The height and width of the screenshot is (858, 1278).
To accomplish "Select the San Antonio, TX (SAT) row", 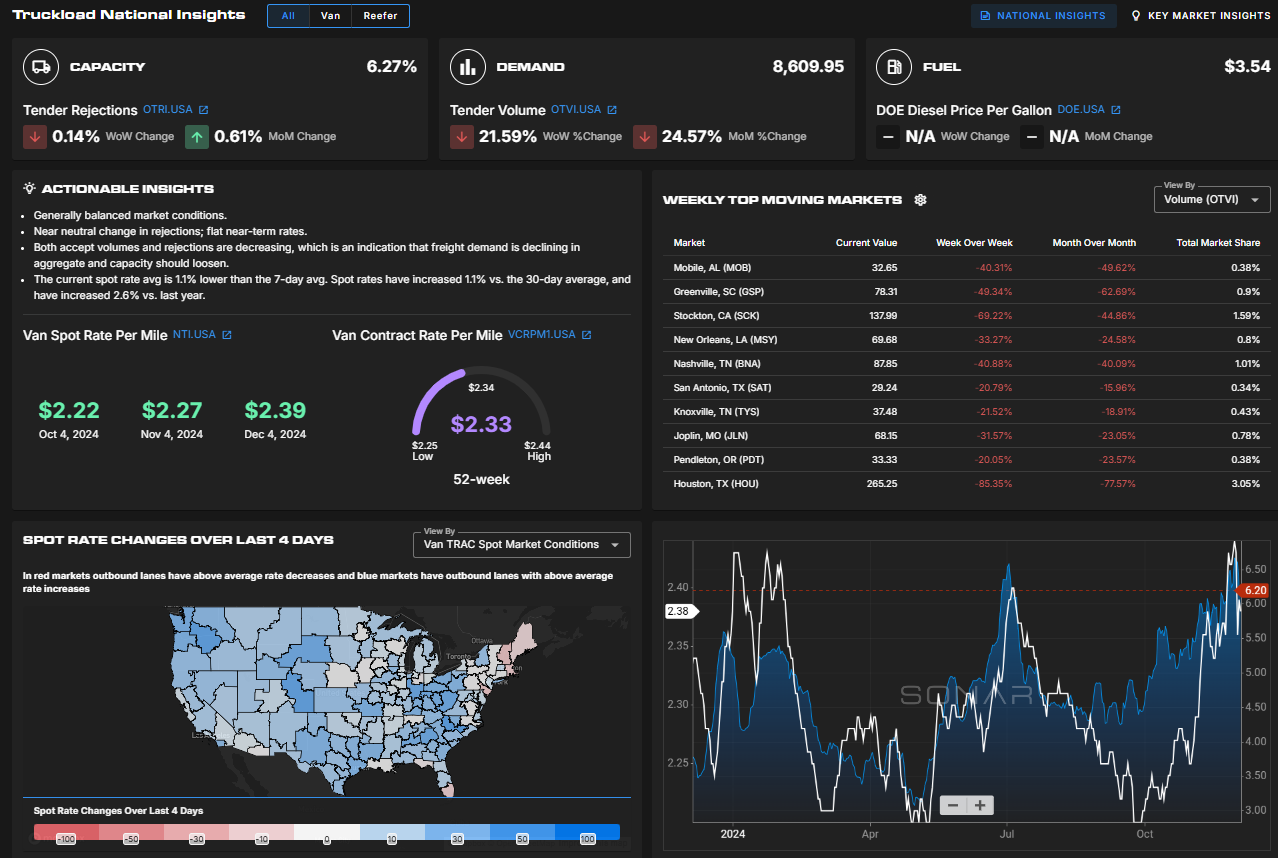I will pos(966,388).
